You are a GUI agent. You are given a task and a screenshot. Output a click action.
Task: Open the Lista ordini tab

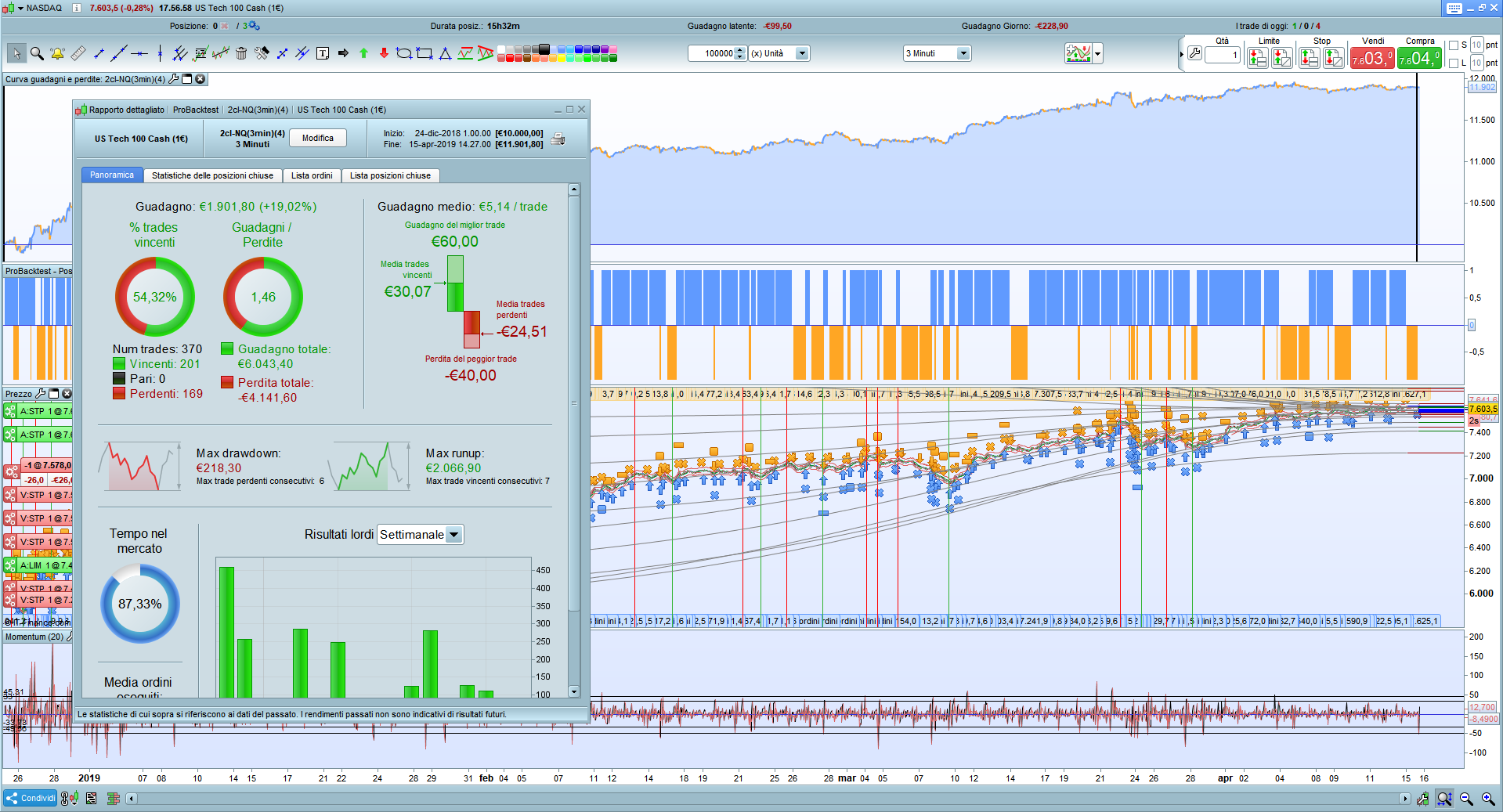pos(312,175)
